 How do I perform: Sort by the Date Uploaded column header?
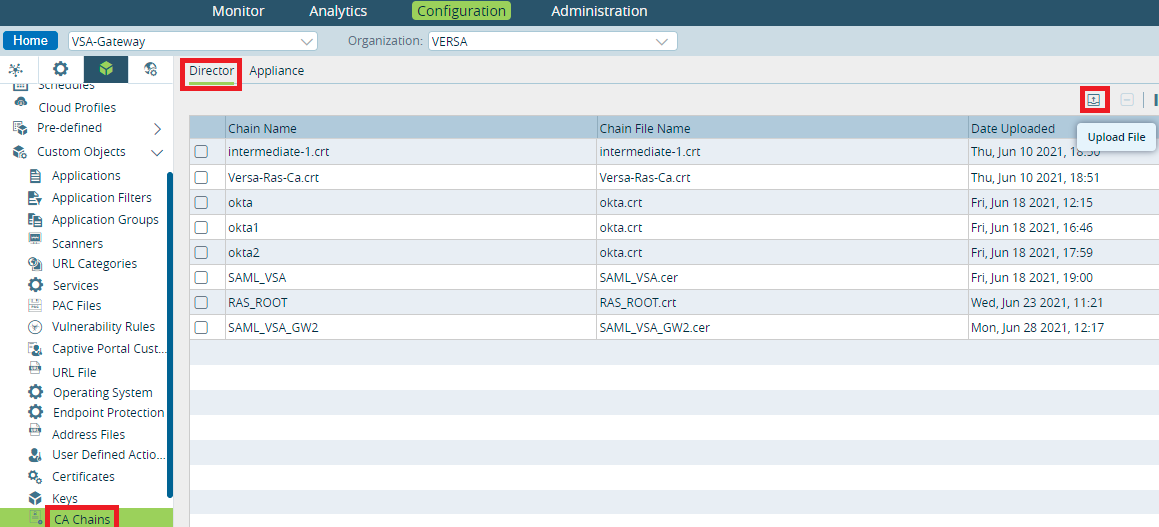point(1064,128)
